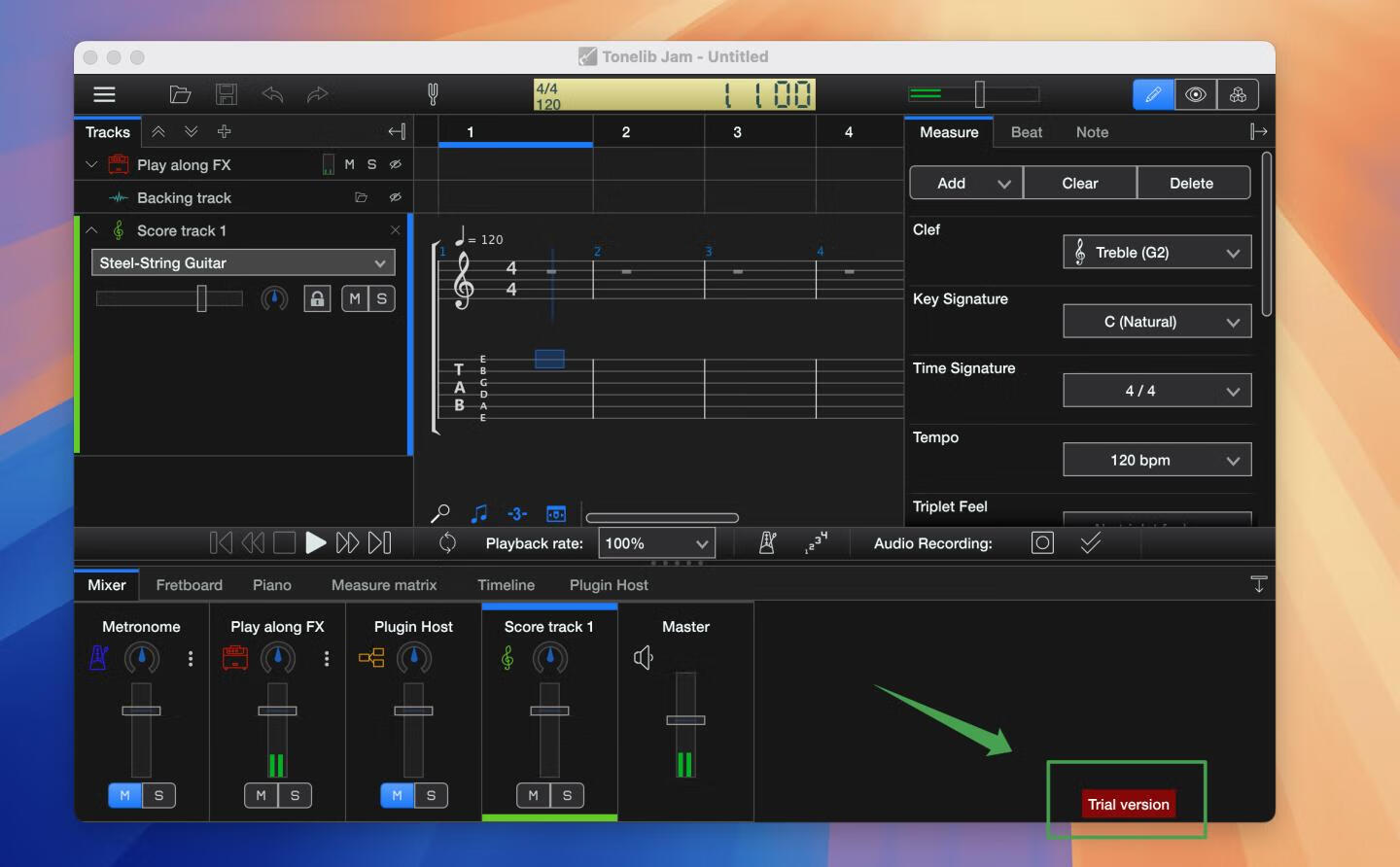The height and width of the screenshot is (867, 1400).
Task: Open the tuner fork icon
Action: coord(433,94)
